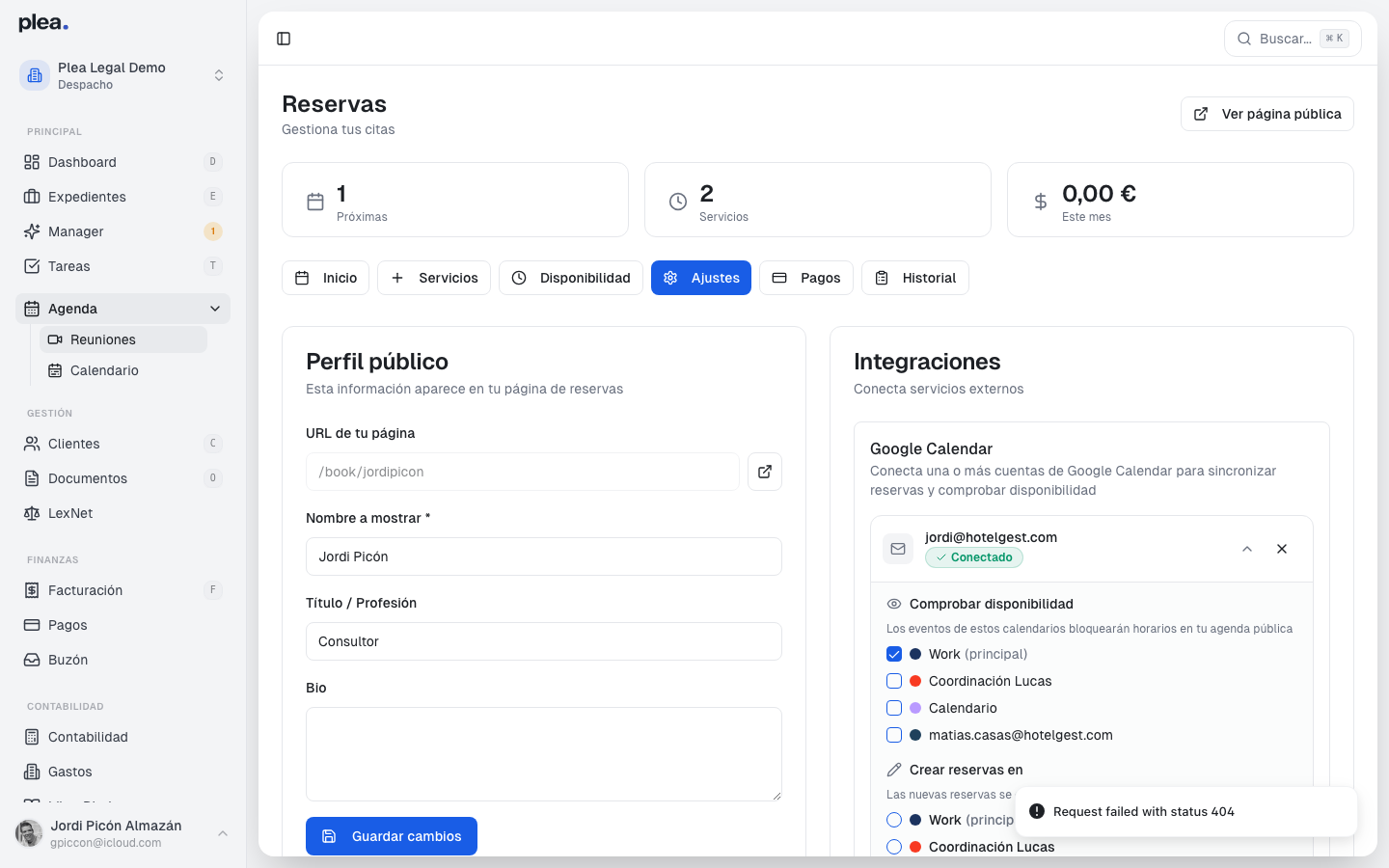Image resolution: width=1389 pixels, height=868 pixels.
Task: Open the Contabilidad section
Action: click(88, 737)
